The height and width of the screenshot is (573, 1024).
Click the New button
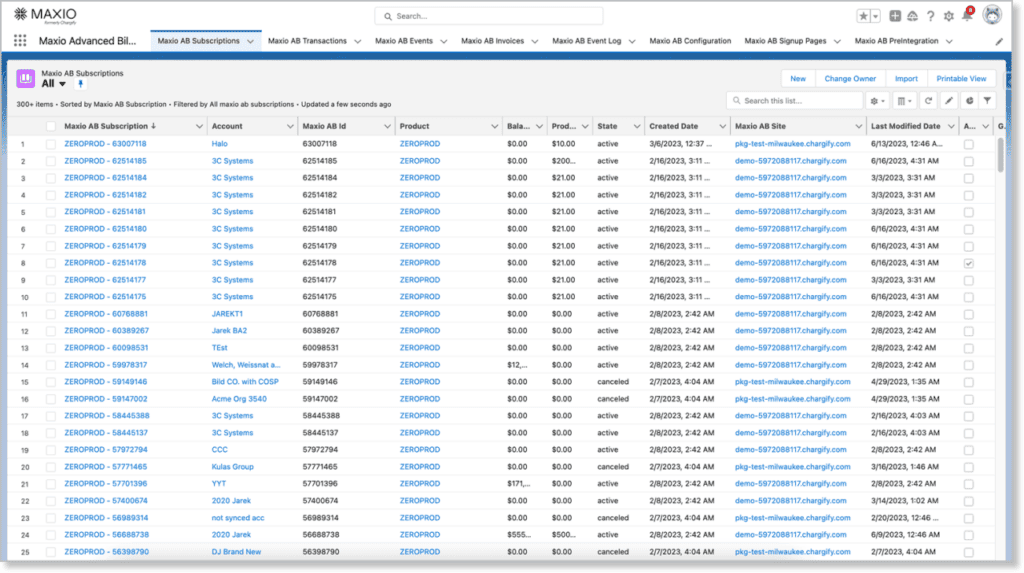pos(798,78)
